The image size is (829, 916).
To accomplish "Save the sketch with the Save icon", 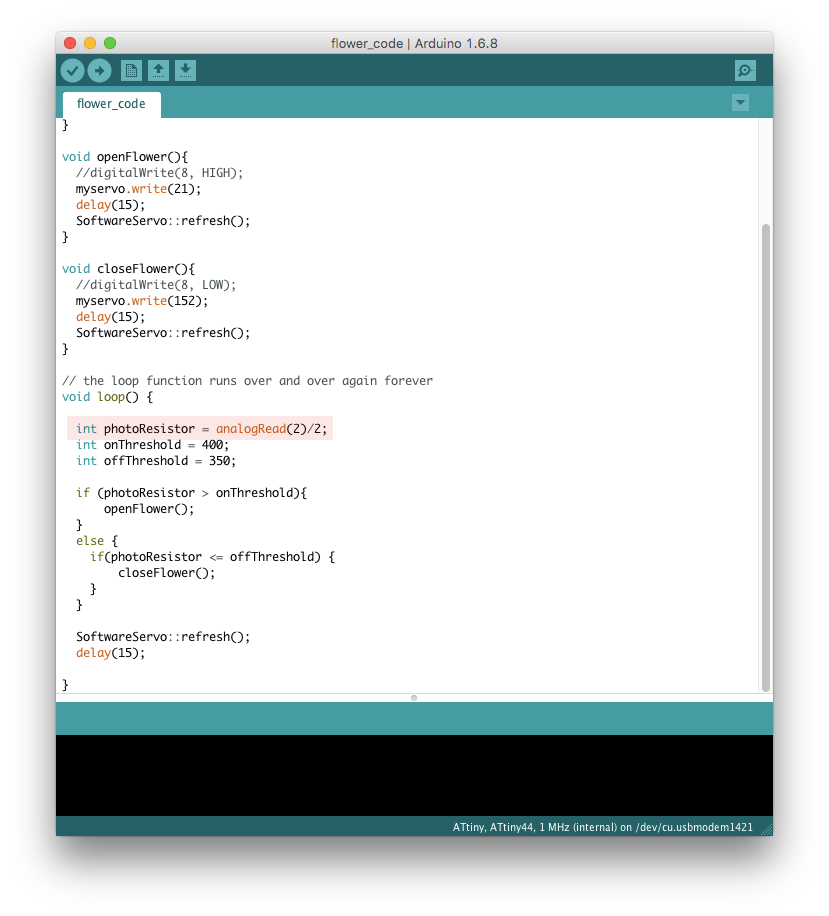I will coord(185,71).
